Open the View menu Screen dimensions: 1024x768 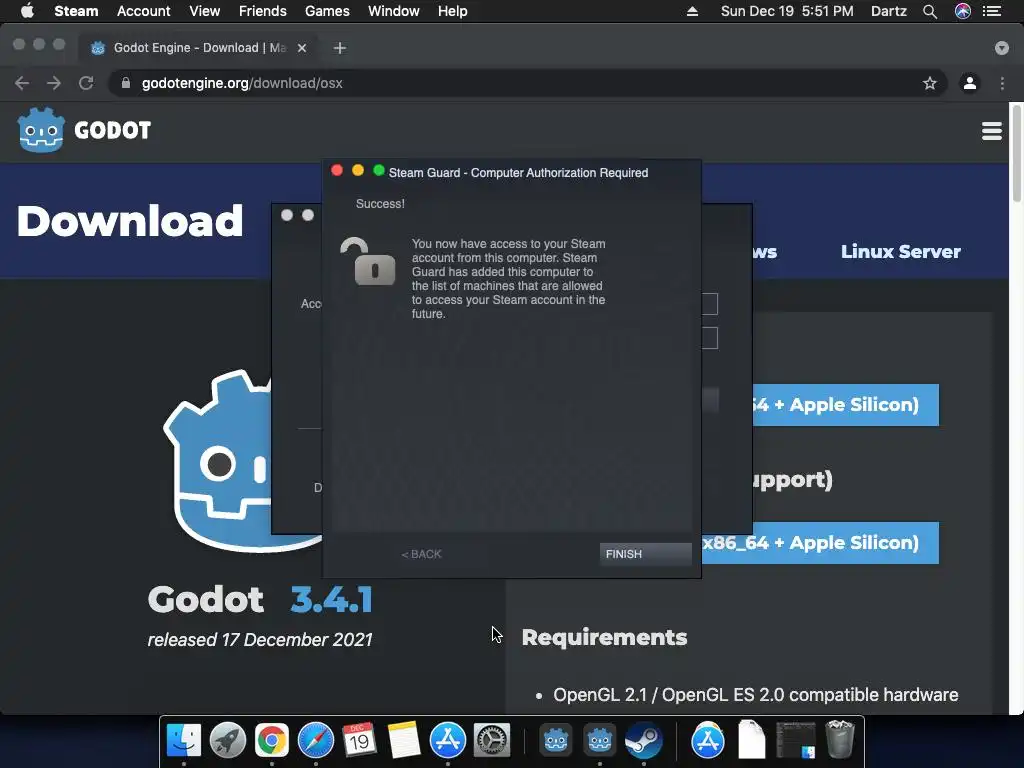pos(204,11)
